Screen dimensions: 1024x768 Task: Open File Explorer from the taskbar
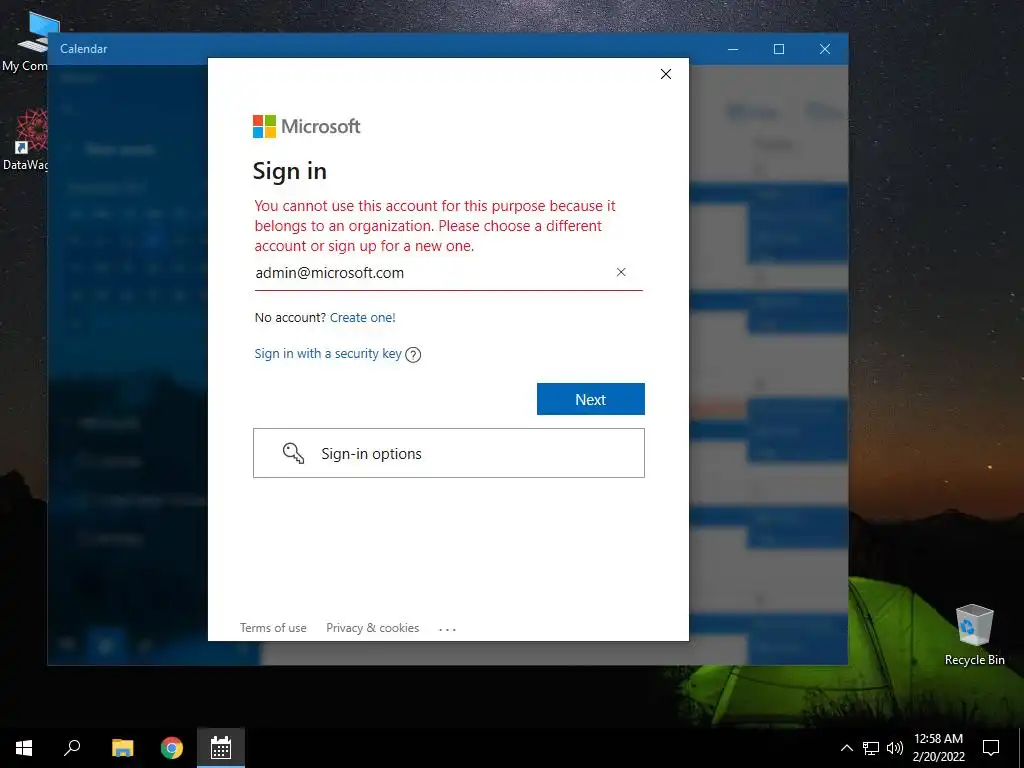(x=122, y=748)
